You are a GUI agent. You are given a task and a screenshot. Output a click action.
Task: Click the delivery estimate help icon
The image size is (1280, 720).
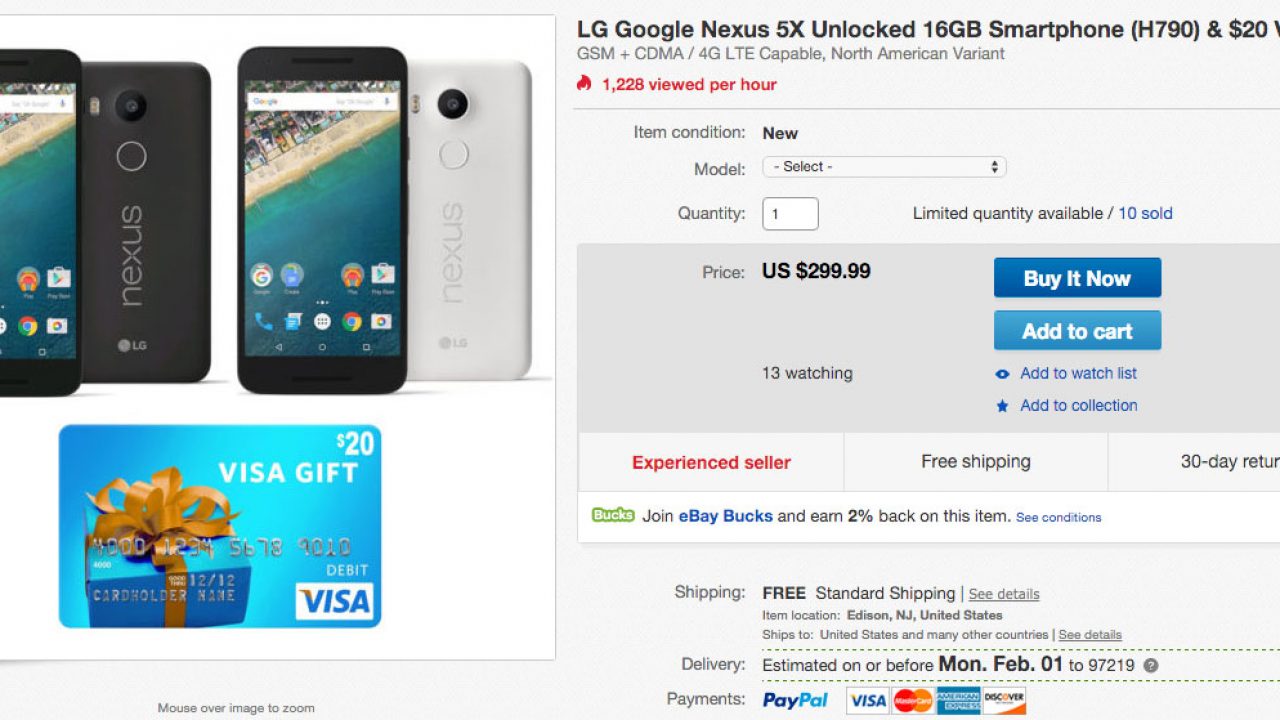tap(1151, 666)
